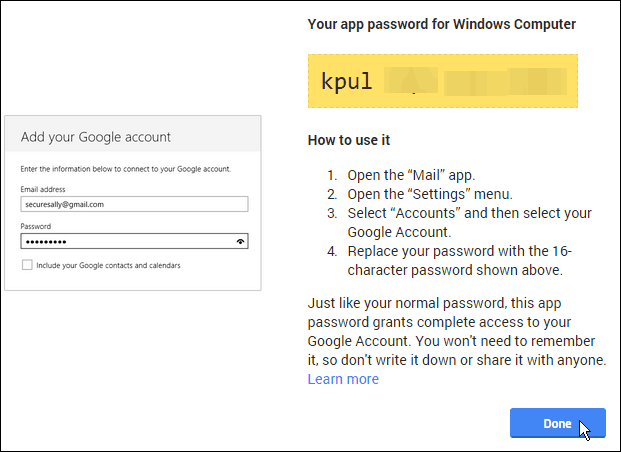Screen dimensions: 621x452
Task: Click the 'Enter the information below' instruction text
Action: click(x=126, y=169)
